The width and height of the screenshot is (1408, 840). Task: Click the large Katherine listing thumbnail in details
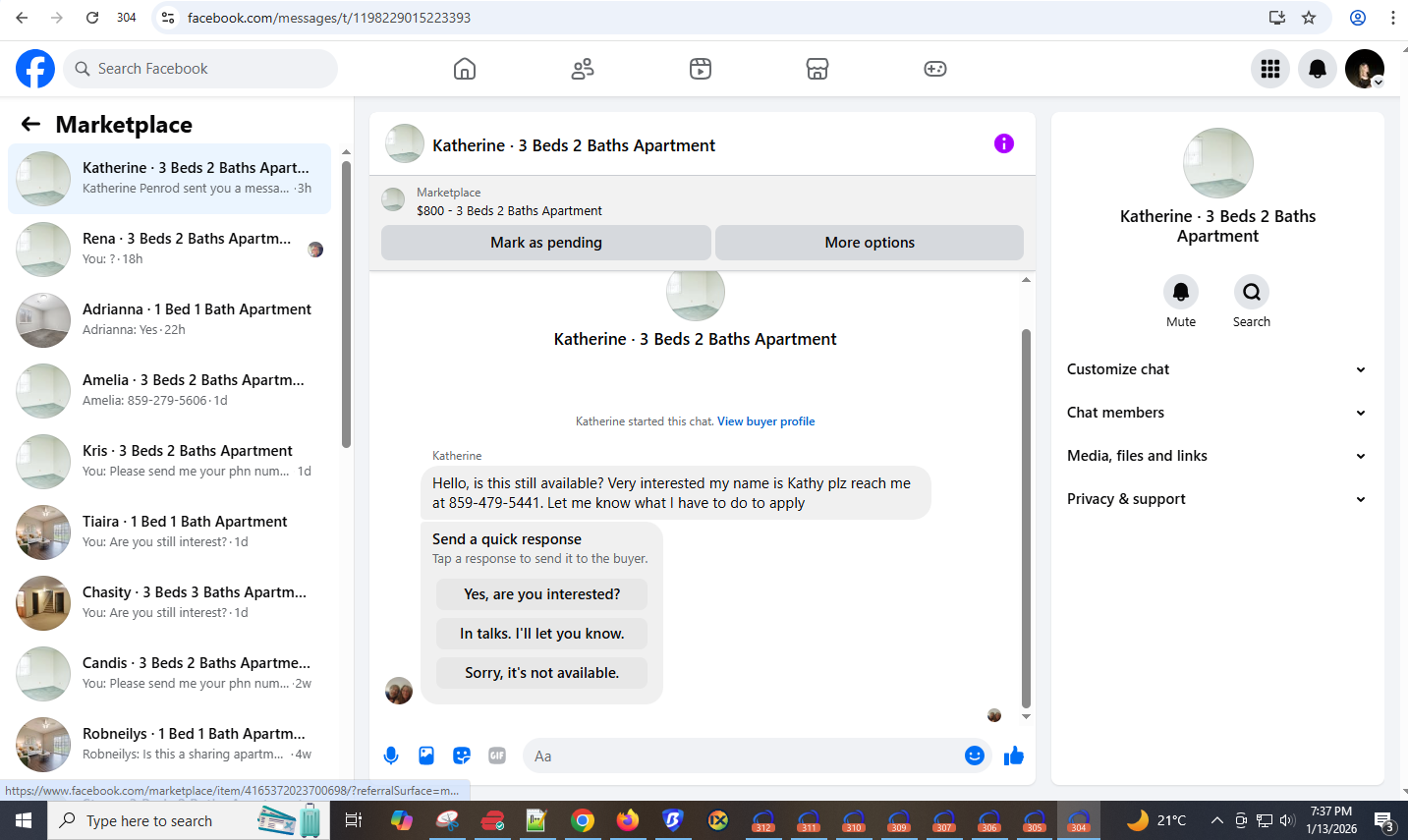click(x=1218, y=163)
